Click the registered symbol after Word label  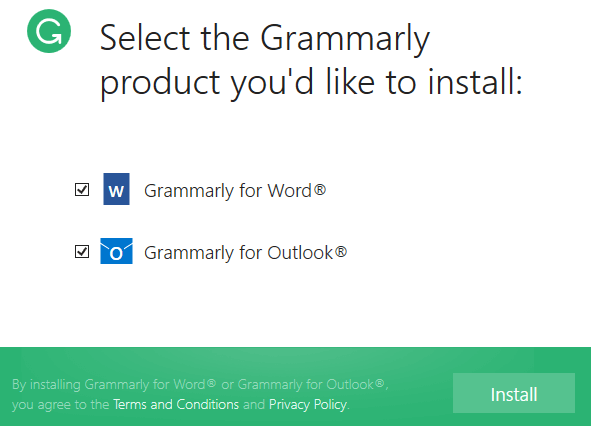pos(320,189)
